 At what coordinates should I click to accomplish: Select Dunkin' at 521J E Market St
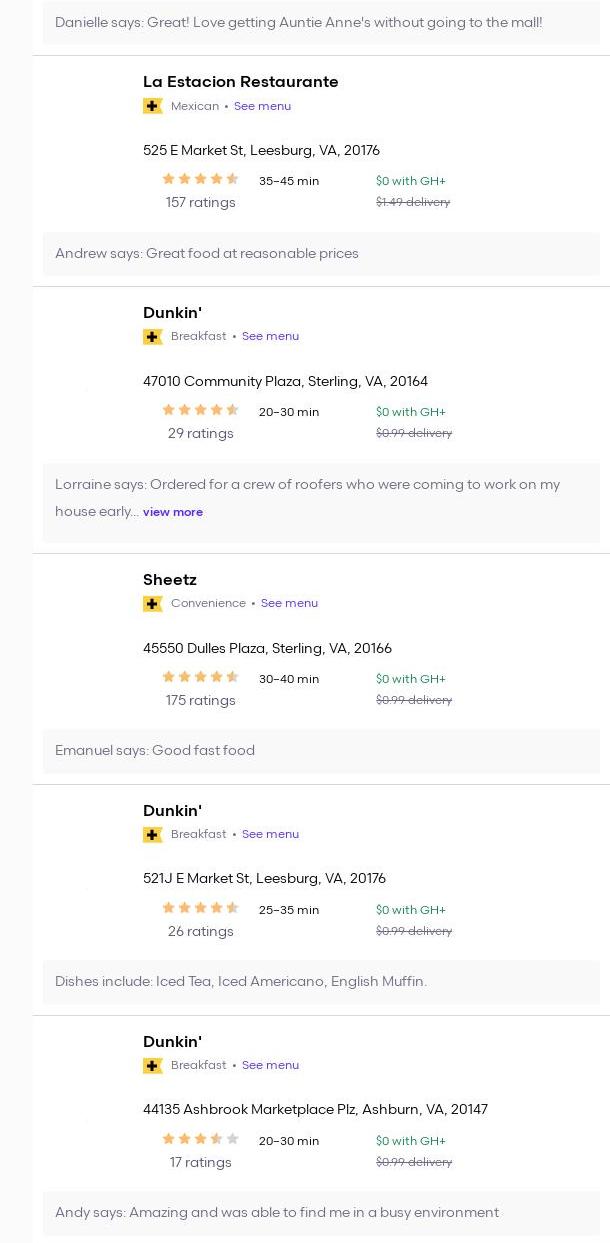(172, 811)
